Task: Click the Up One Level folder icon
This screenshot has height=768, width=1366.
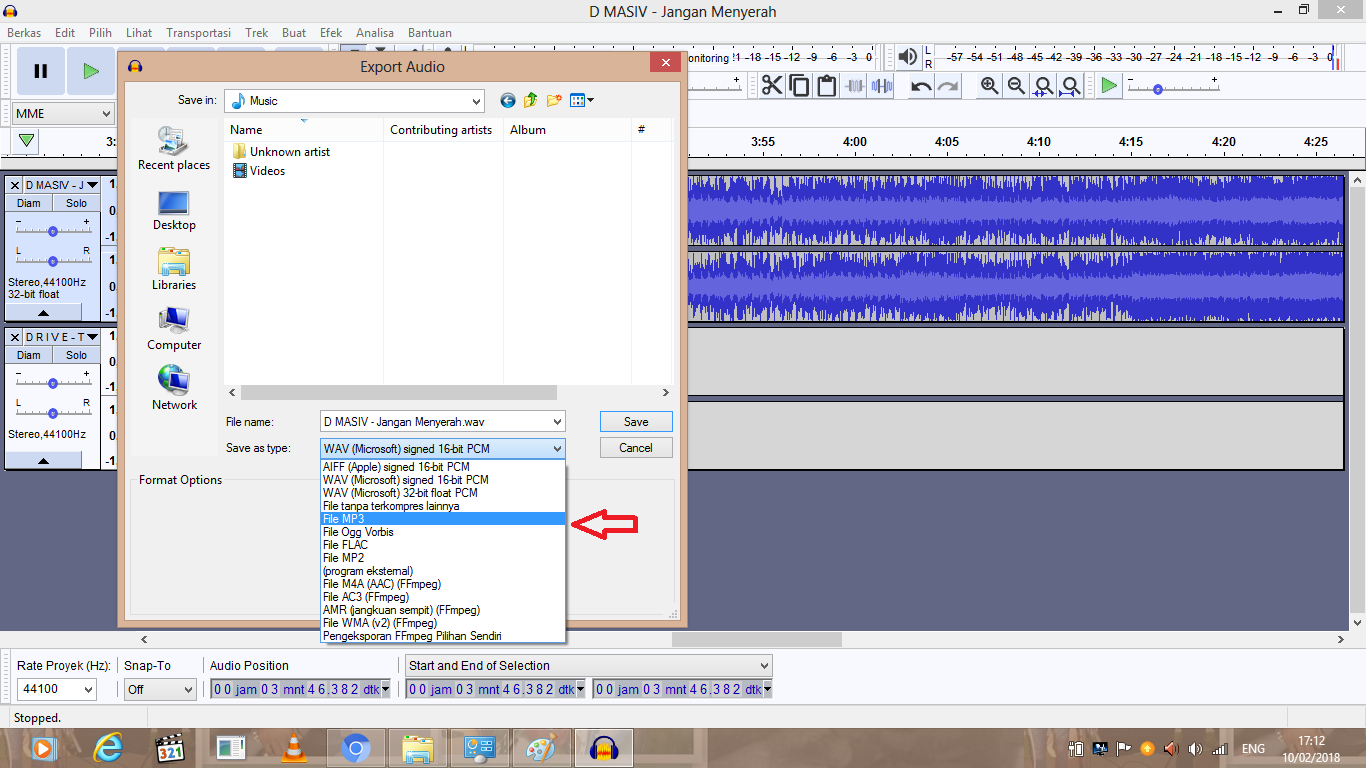Action: click(x=530, y=100)
